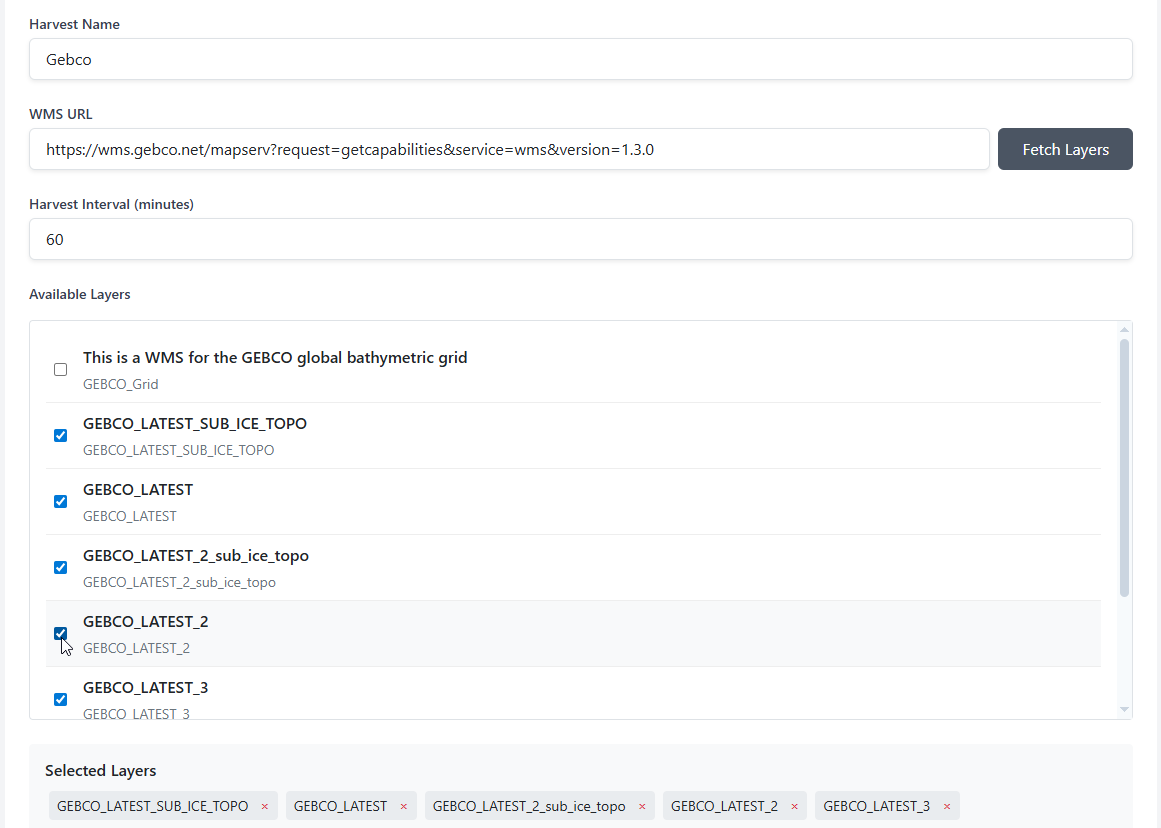
Task: Remove GEBCO_LATEST selected layer tag
Action: point(404,807)
